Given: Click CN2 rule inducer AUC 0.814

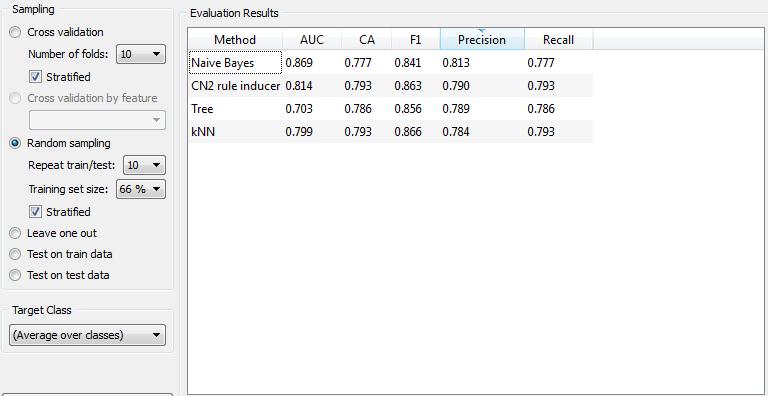Looking at the screenshot, I should pyautogui.click(x=299, y=86).
